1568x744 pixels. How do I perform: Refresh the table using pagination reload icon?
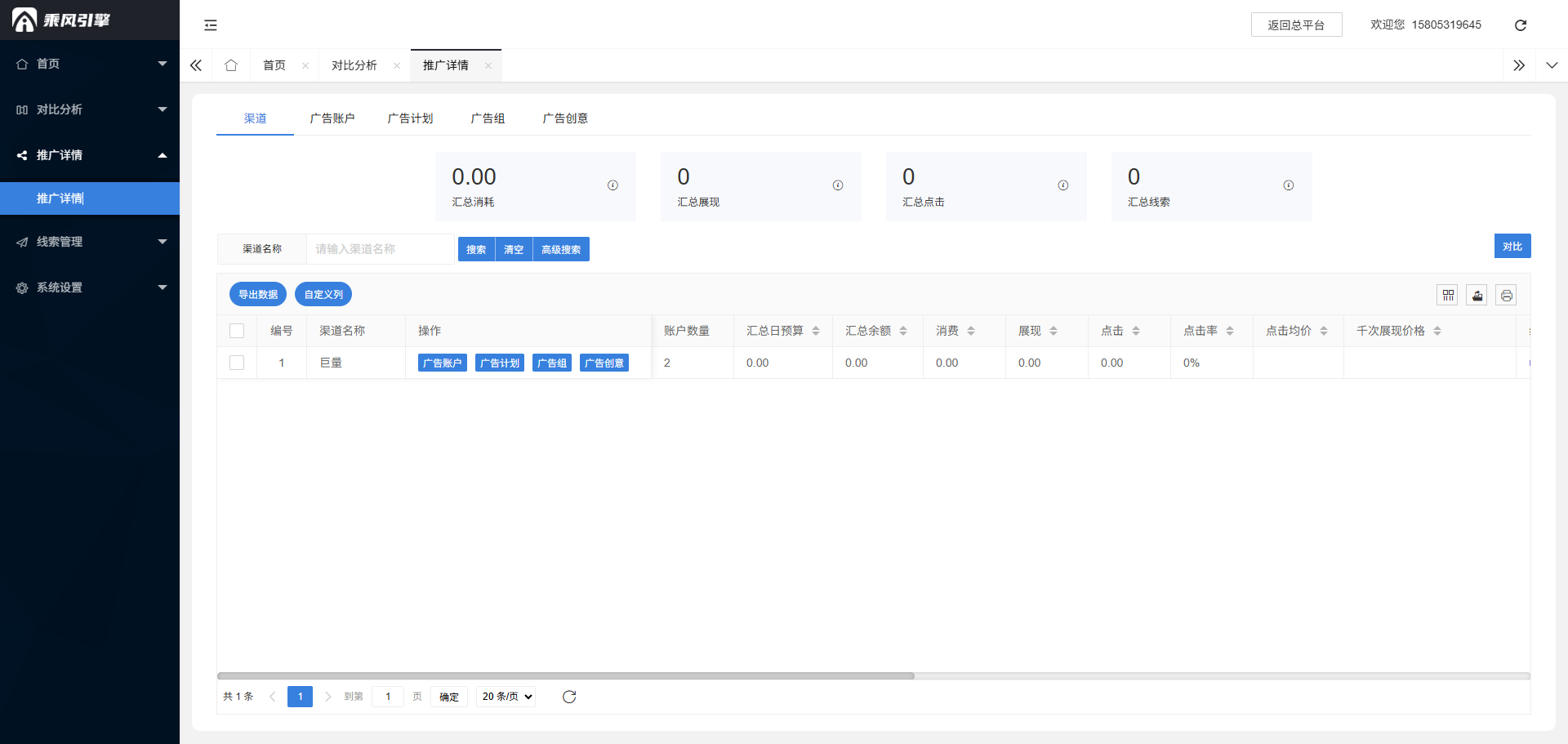(569, 697)
